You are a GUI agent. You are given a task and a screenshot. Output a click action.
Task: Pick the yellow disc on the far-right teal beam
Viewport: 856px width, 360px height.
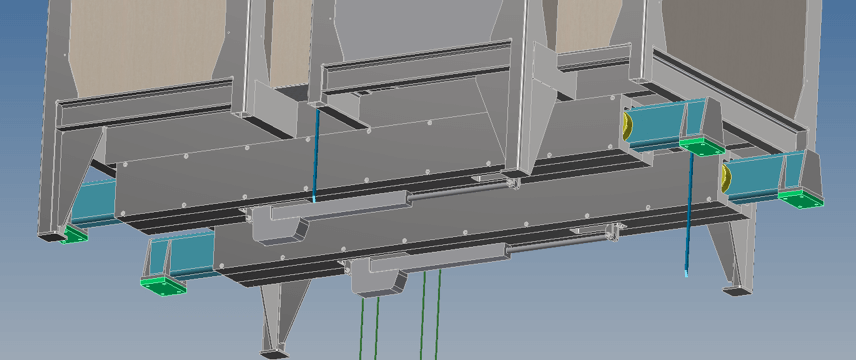(x=726, y=180)
